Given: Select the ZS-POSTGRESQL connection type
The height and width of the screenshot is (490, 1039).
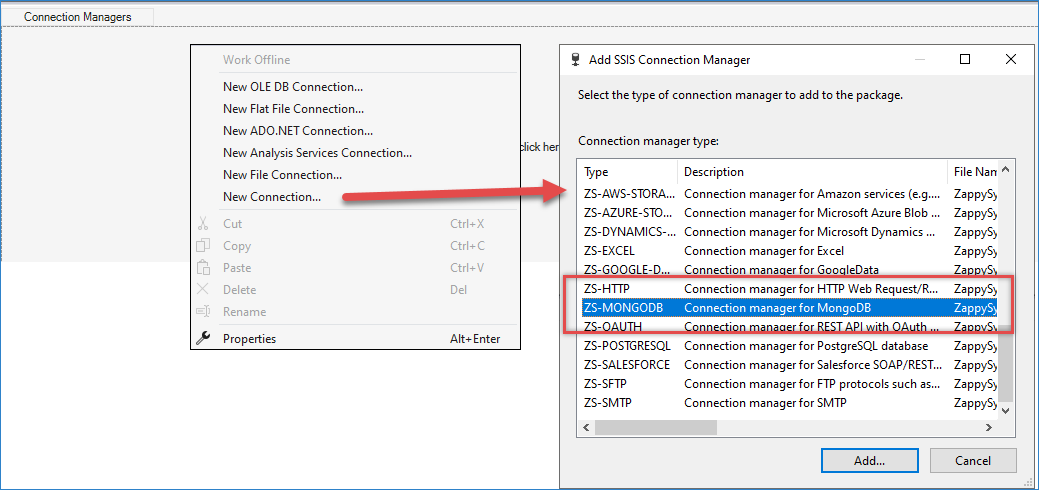Looking at the screenshot, I should tap(788, 346).
